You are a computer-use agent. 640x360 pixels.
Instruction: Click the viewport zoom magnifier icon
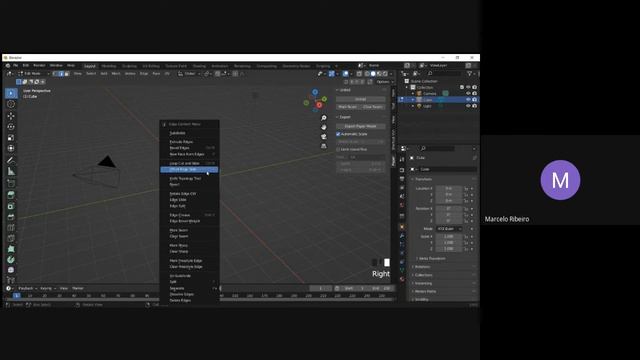(x=324, y=118)
